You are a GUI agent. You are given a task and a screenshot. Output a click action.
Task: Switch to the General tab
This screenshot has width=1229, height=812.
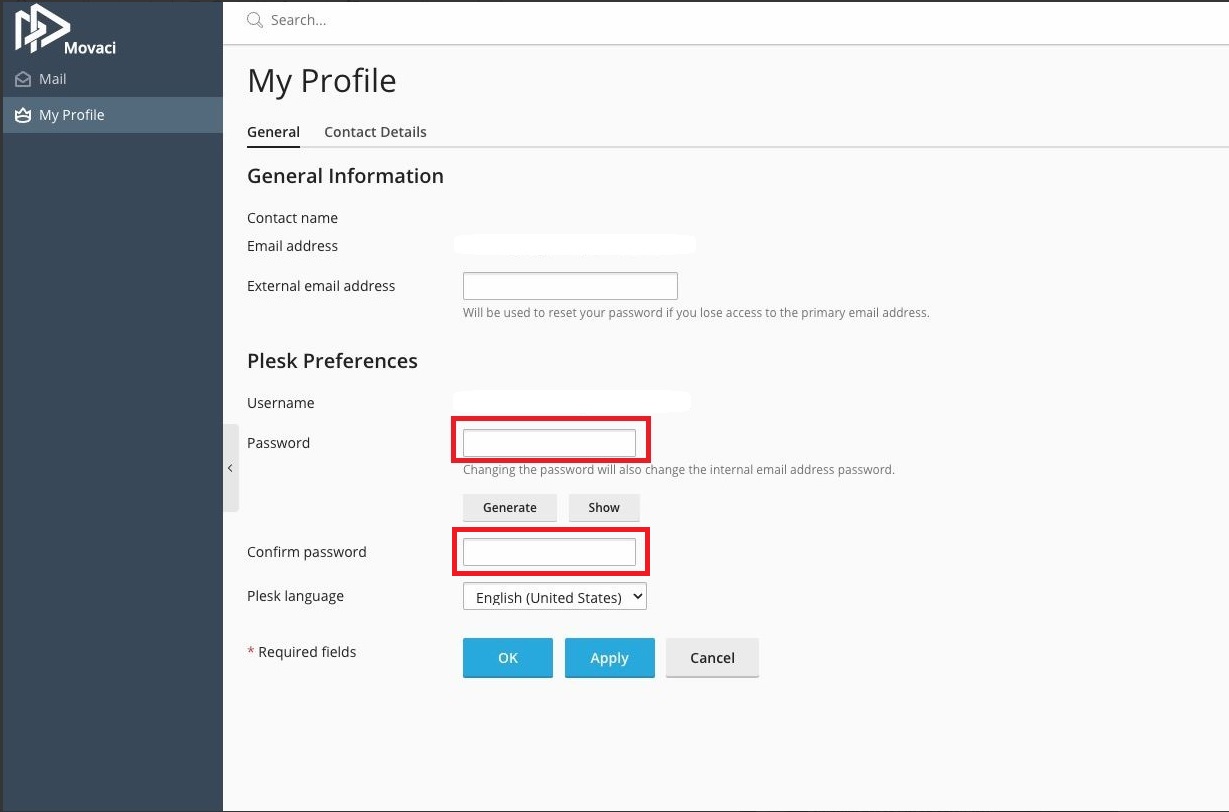(273, 132)
